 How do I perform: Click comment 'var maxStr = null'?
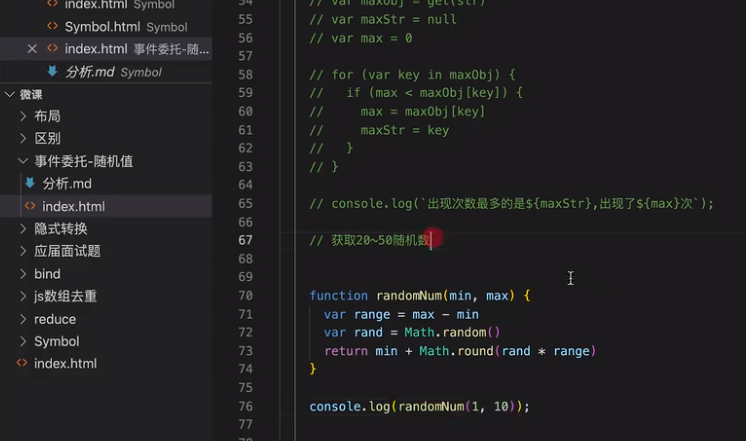coord(383,20)
